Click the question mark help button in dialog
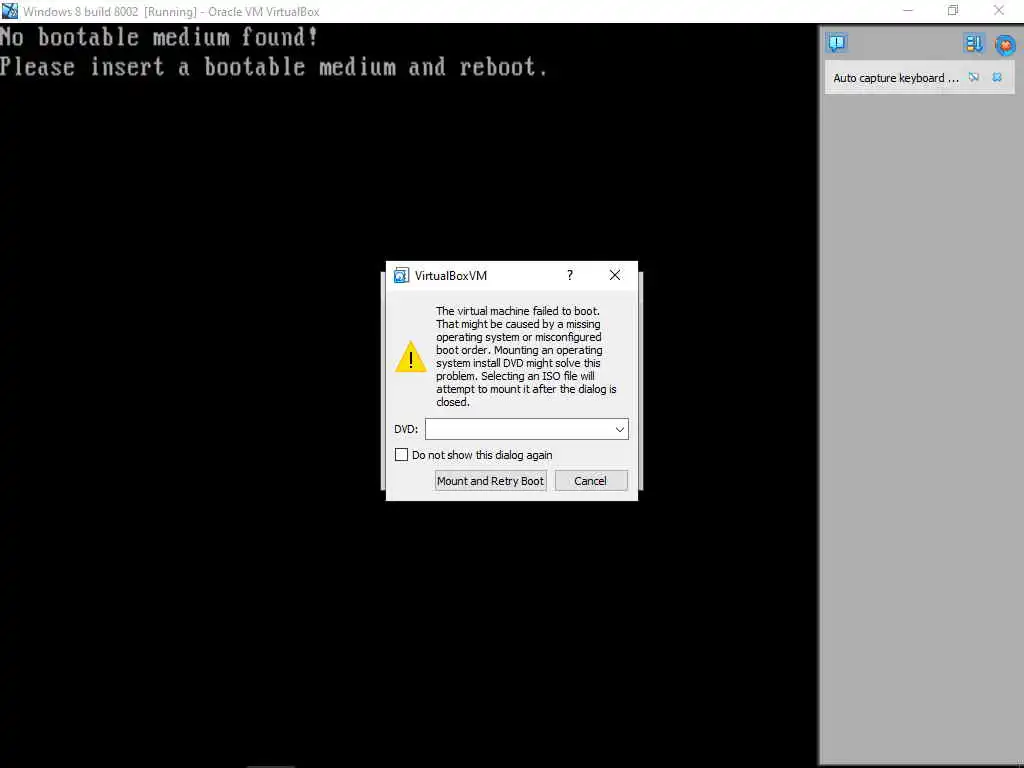Image resolution: width=1024 pixels, height=768 pixels. tap(569, 275)
